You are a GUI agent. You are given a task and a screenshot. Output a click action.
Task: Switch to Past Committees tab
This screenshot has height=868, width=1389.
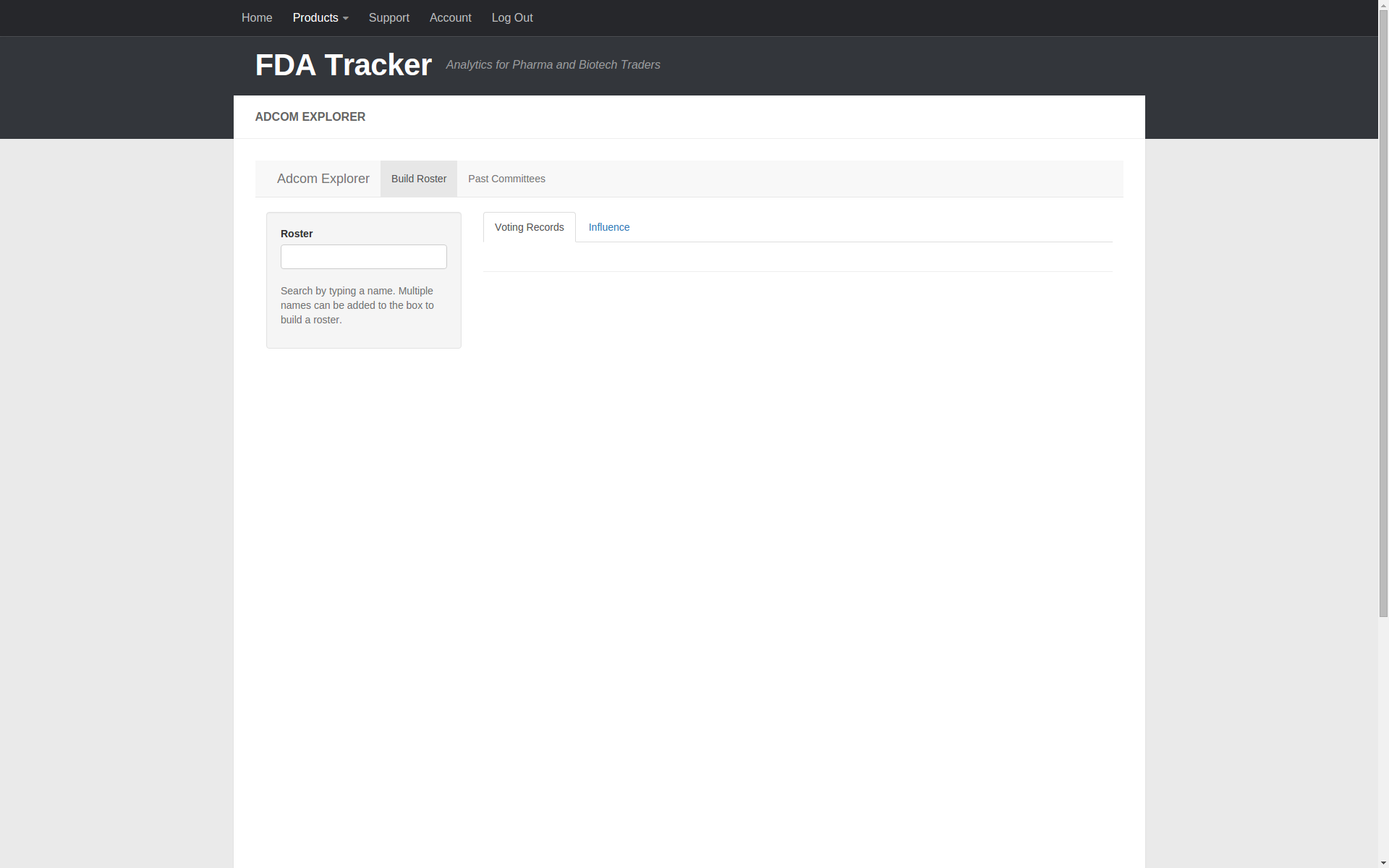(x=506, y=179)
